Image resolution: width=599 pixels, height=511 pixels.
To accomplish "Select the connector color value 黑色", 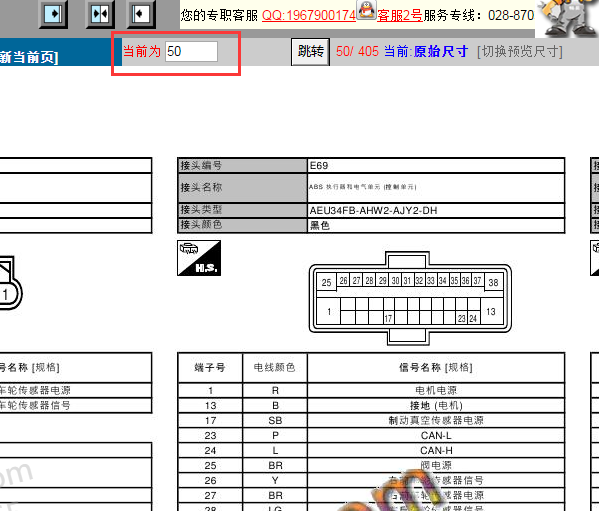I will pyautogui.click(x=320, y=225).
